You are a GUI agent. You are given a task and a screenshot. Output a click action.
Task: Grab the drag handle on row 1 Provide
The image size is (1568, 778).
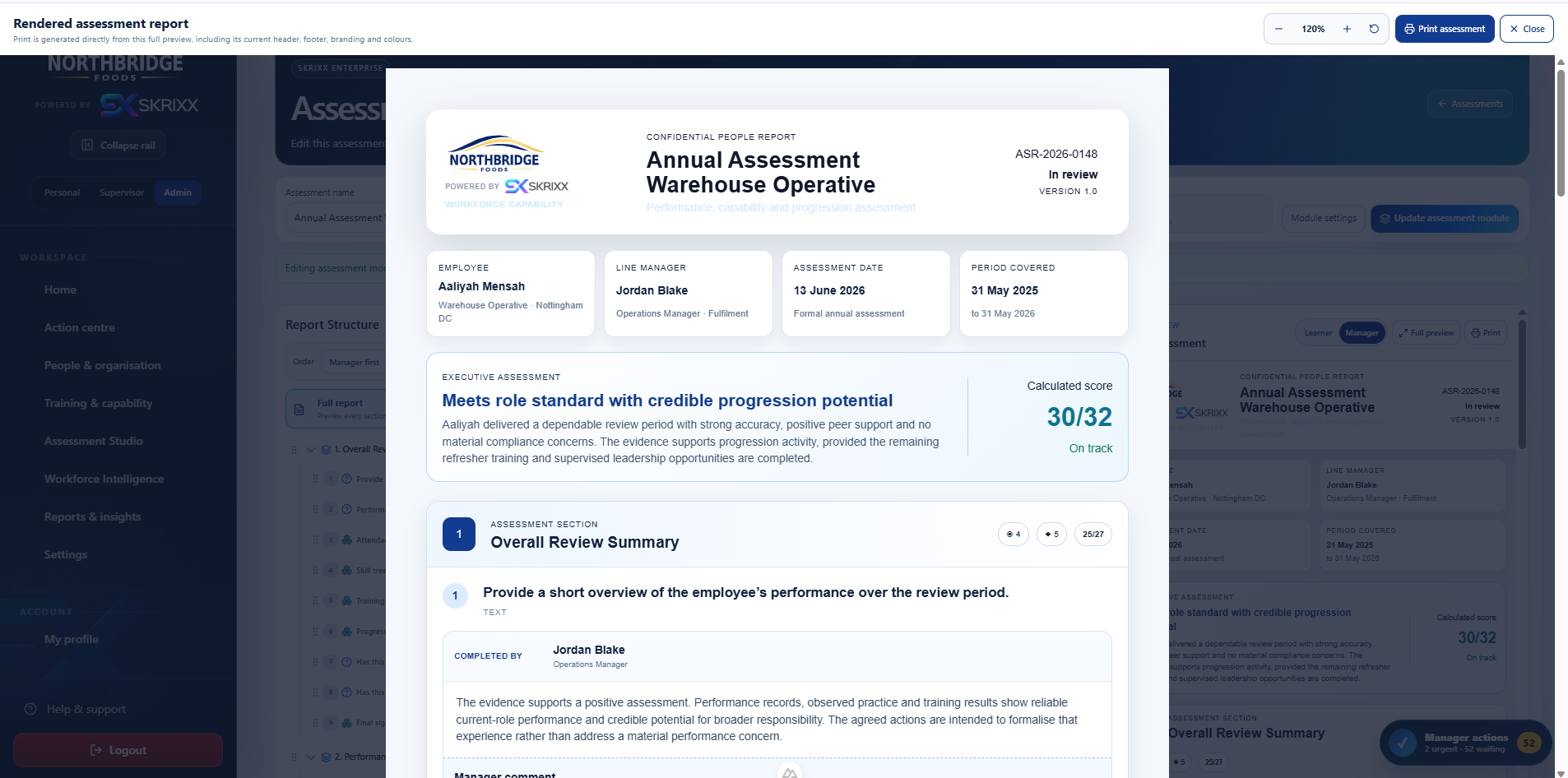pos(315,479)
